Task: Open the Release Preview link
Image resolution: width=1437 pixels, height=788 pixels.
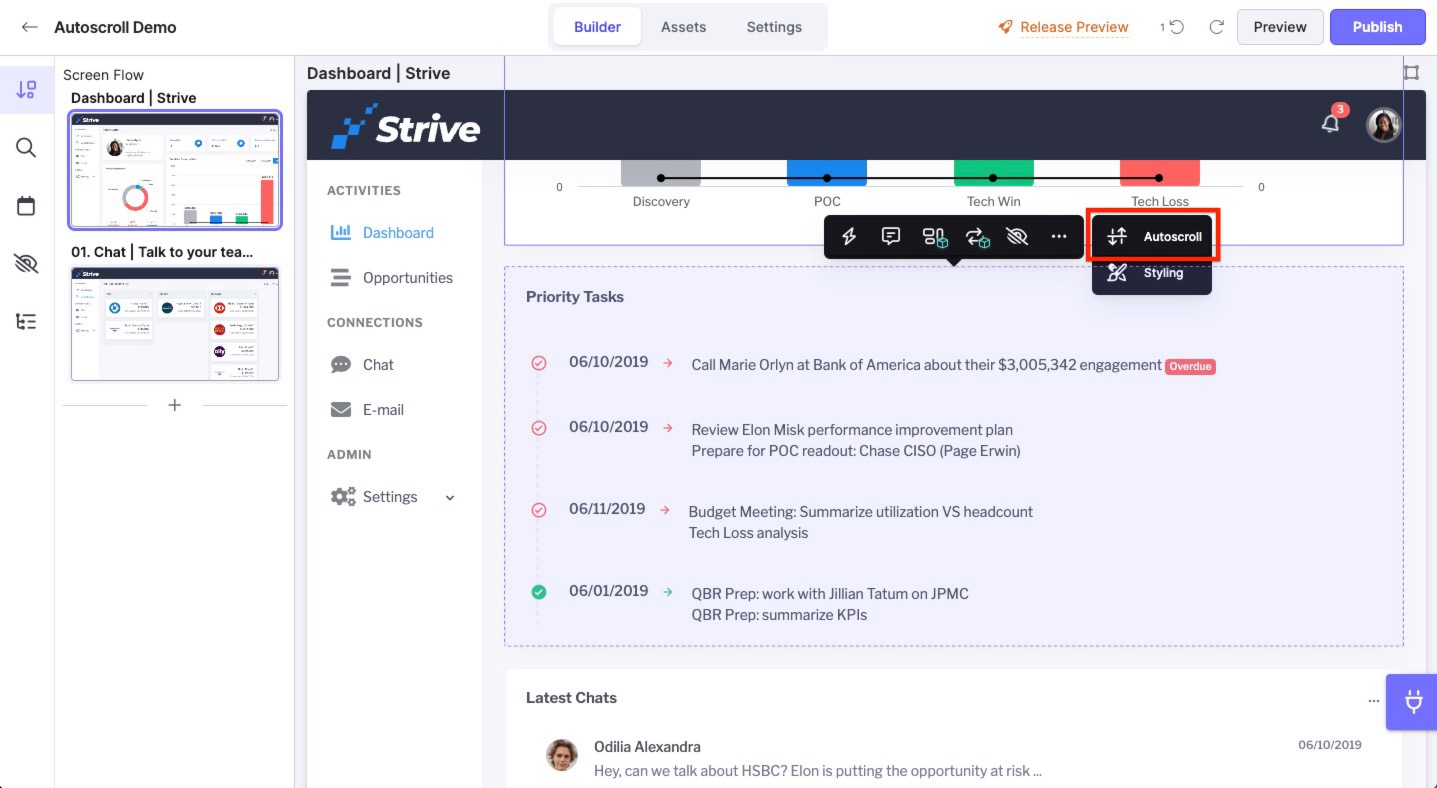Action: coord(1073,27)
